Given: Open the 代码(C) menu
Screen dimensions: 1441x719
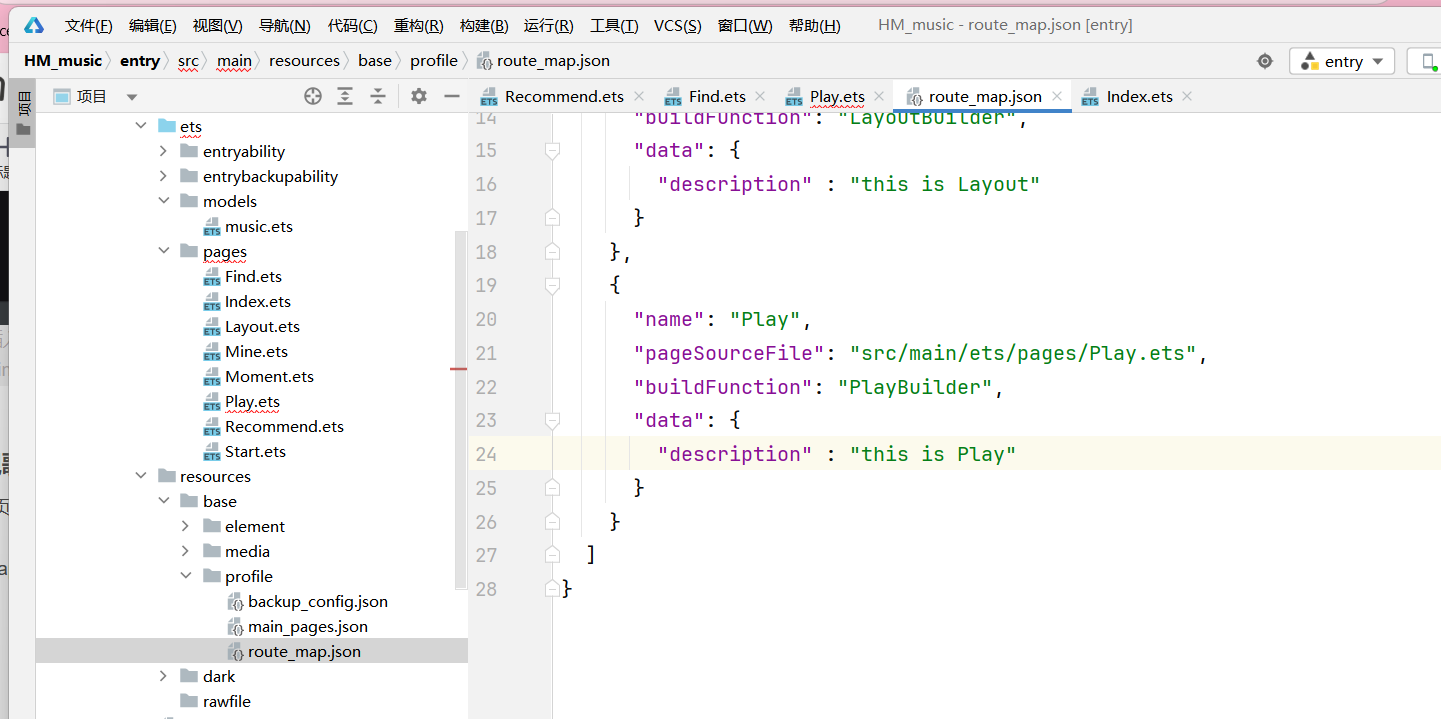Looking at the screenshot, I should coord(353,25).
